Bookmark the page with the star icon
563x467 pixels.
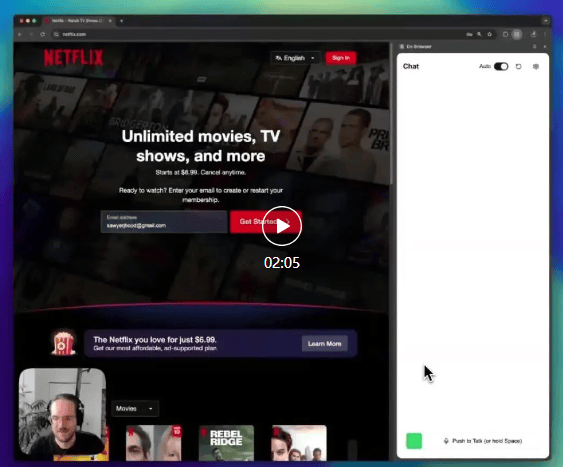click(x=489, y=34)
